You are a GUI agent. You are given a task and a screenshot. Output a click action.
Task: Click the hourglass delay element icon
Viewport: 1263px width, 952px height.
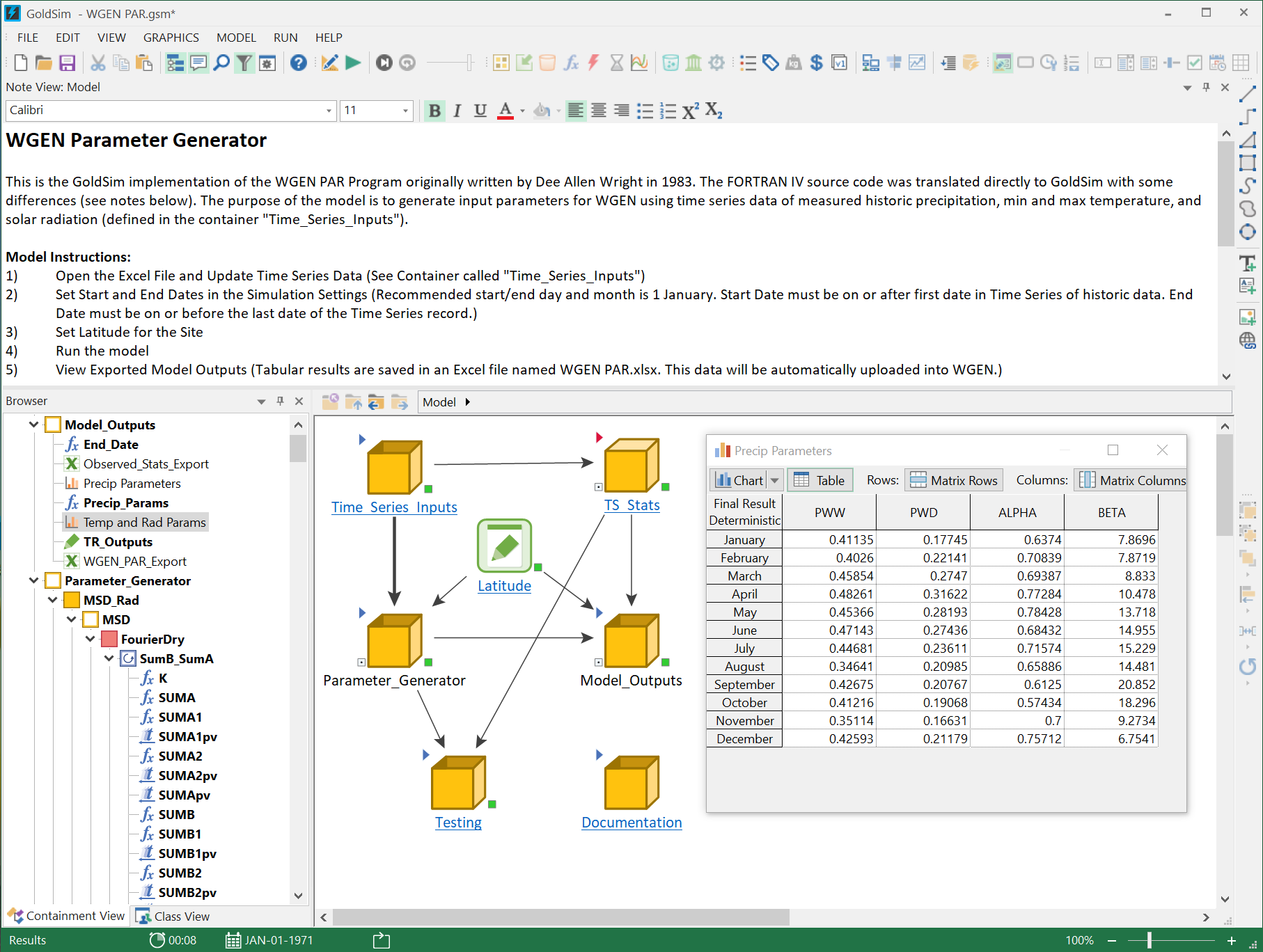pyautogui.click(x=616, y=63)
